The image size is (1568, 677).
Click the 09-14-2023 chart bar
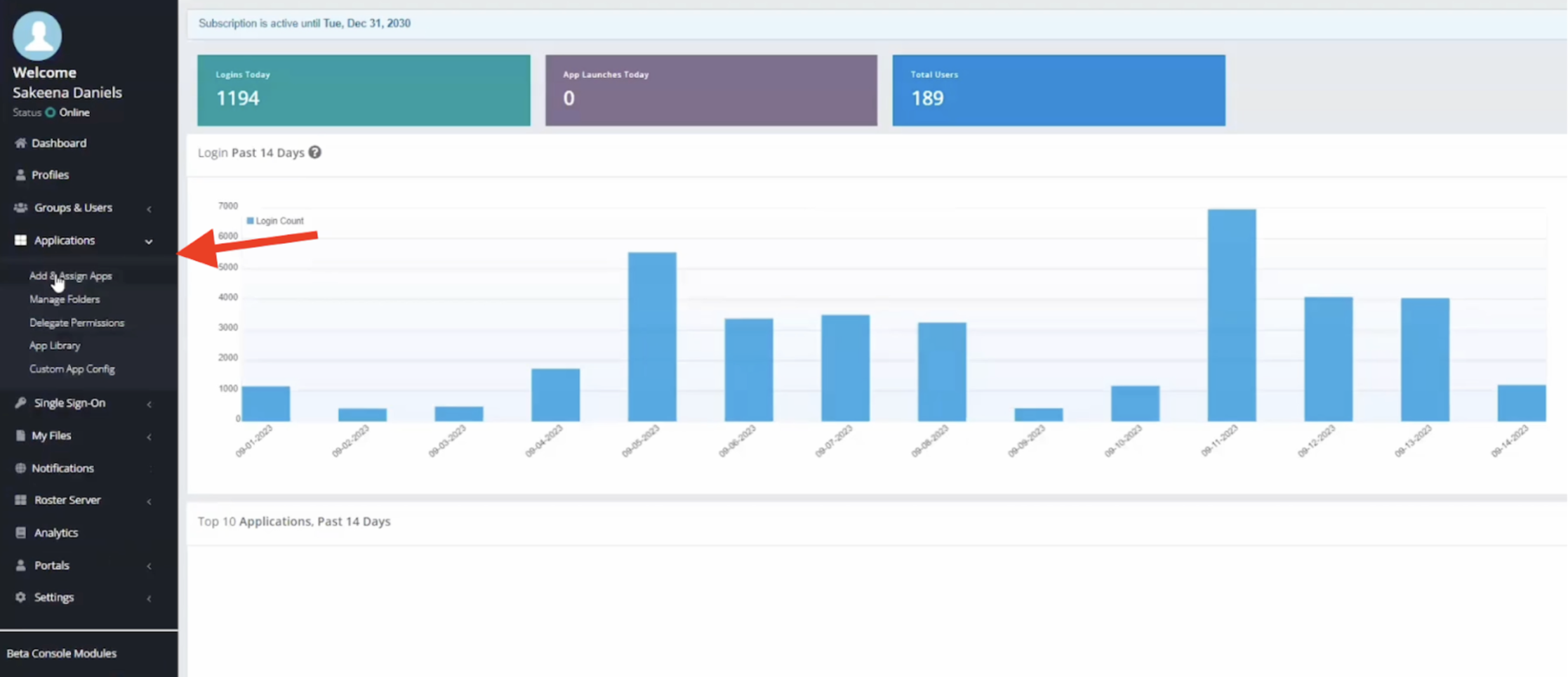tap(1522, 402)
